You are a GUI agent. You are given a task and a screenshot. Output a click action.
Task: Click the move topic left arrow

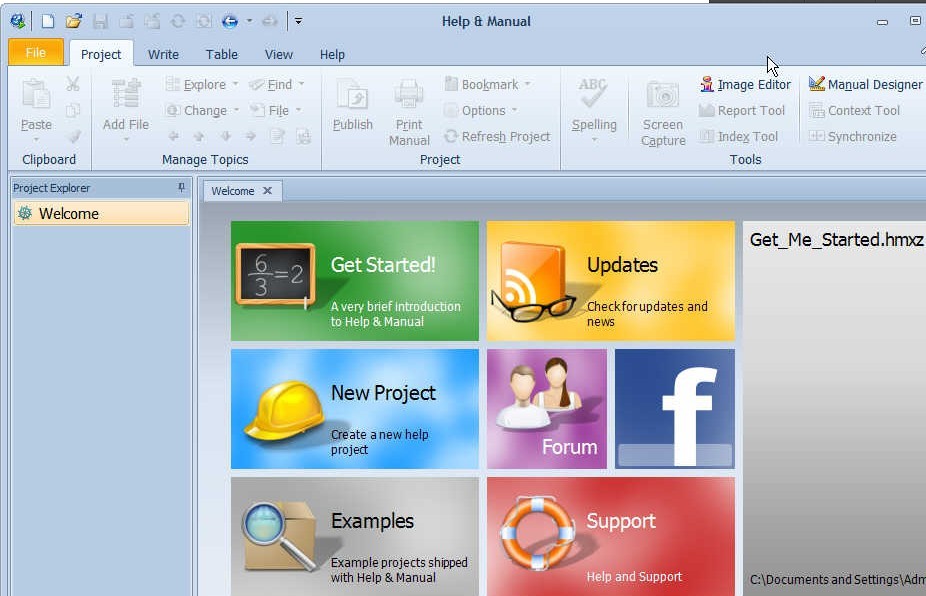coord(173,136)
